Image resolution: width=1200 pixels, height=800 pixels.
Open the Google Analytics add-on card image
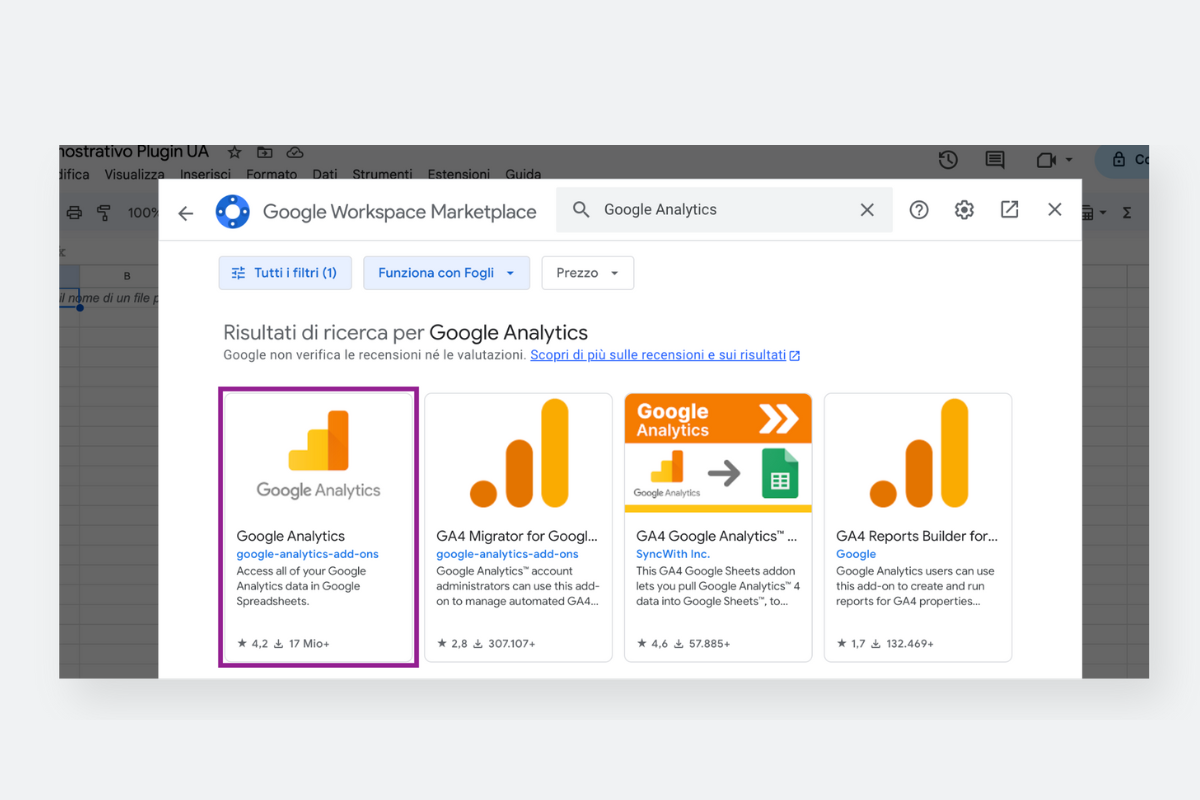(x=318, y=455)
